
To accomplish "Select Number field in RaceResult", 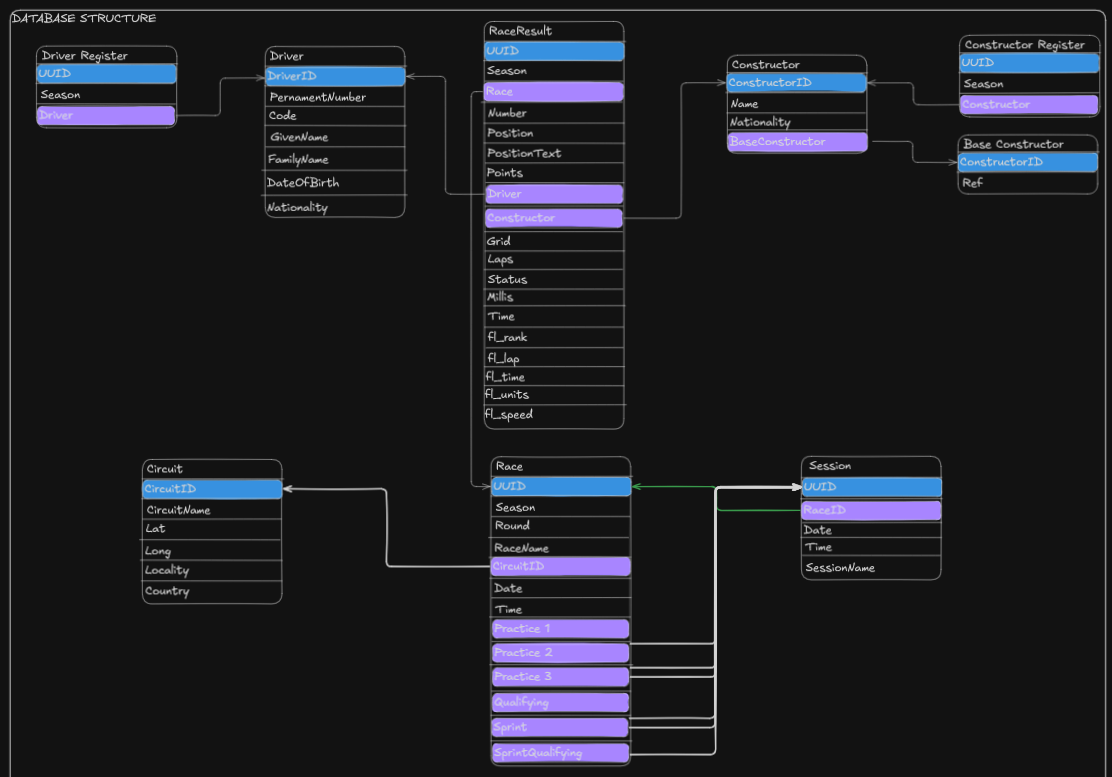I will [x=554, y=113].
